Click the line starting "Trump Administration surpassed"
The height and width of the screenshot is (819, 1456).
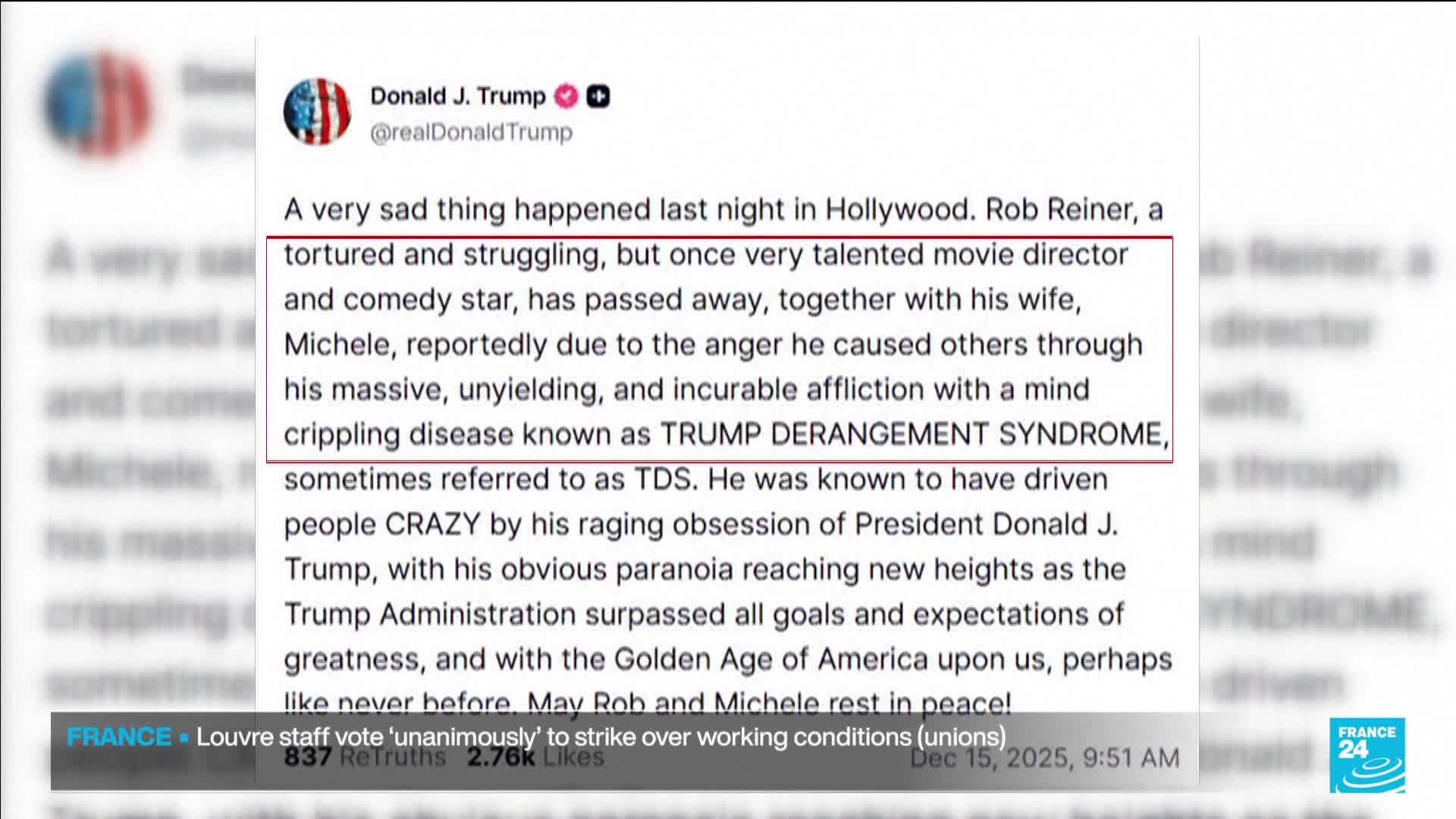(703, 614)
